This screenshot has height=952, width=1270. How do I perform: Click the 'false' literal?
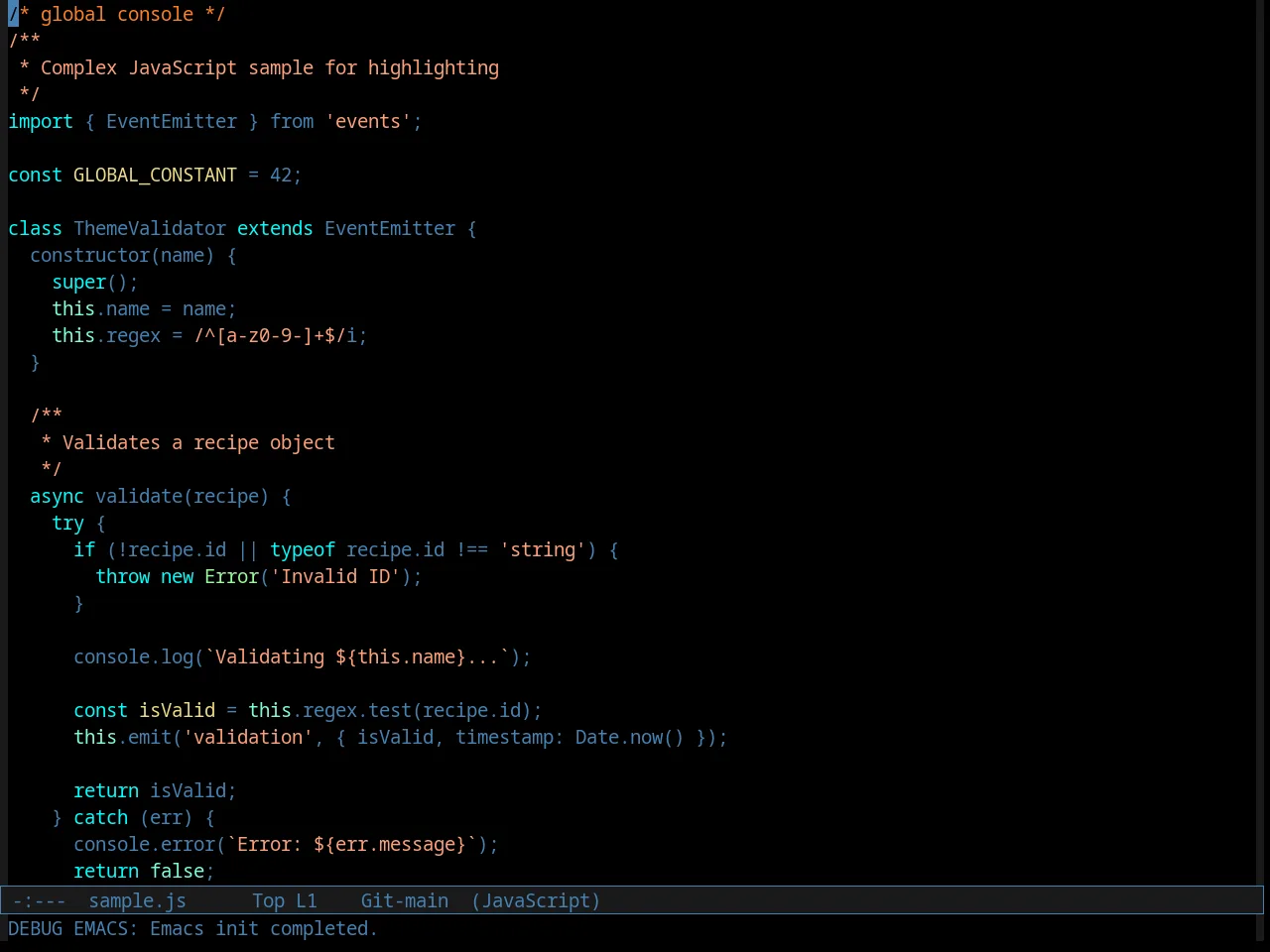click(177, 871)
